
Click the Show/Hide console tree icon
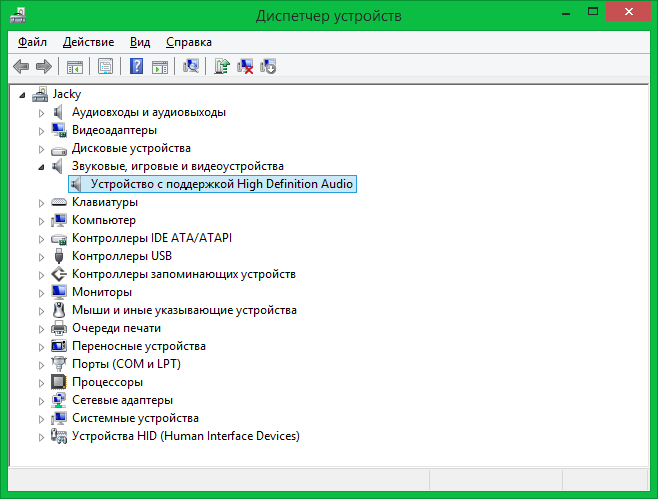(74, 67)
